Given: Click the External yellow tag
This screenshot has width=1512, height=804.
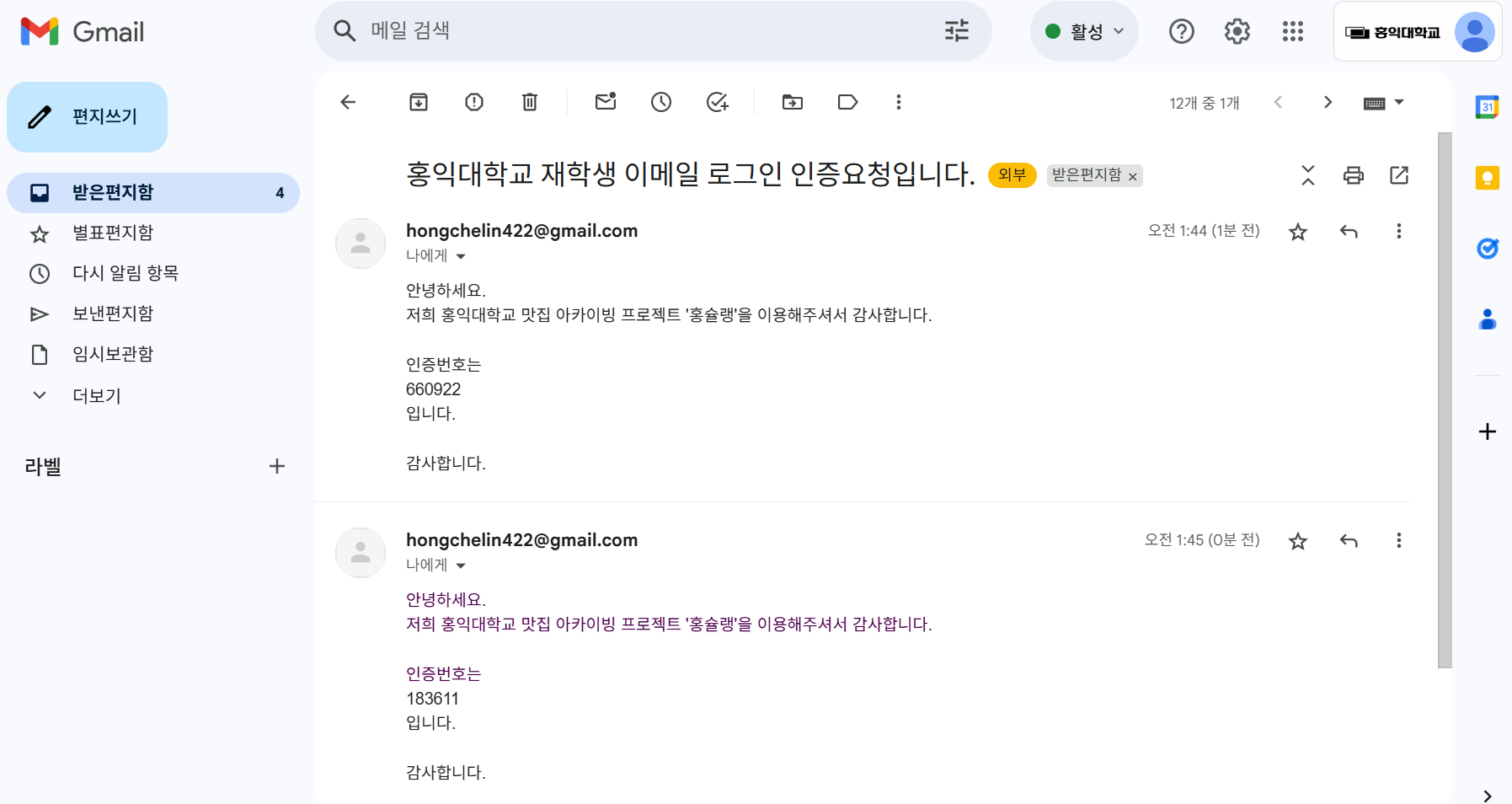Looking at the screenshot, I should coord(1012,175).
